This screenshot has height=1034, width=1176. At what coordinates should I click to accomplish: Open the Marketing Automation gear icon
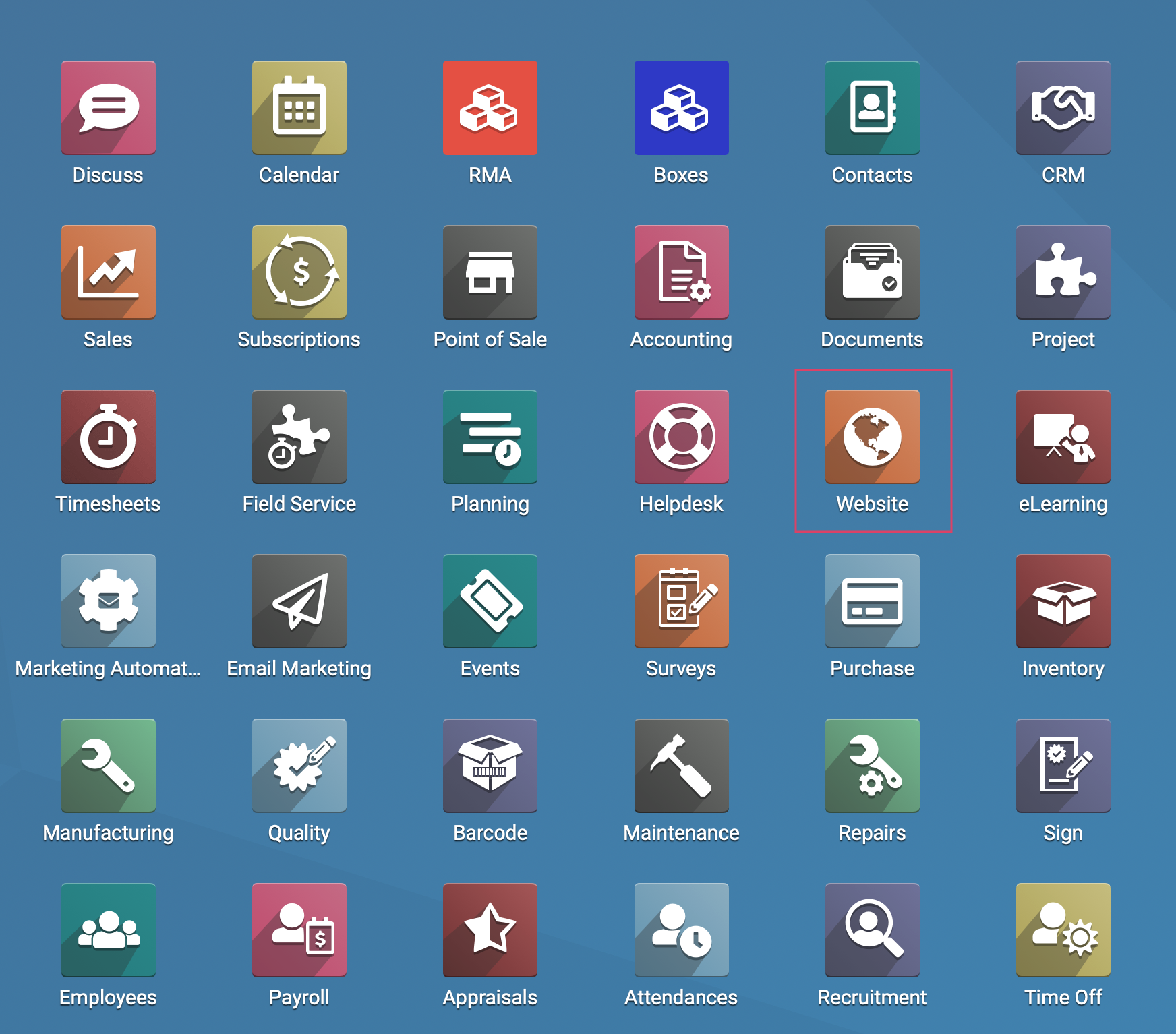[x=109, y=601]
